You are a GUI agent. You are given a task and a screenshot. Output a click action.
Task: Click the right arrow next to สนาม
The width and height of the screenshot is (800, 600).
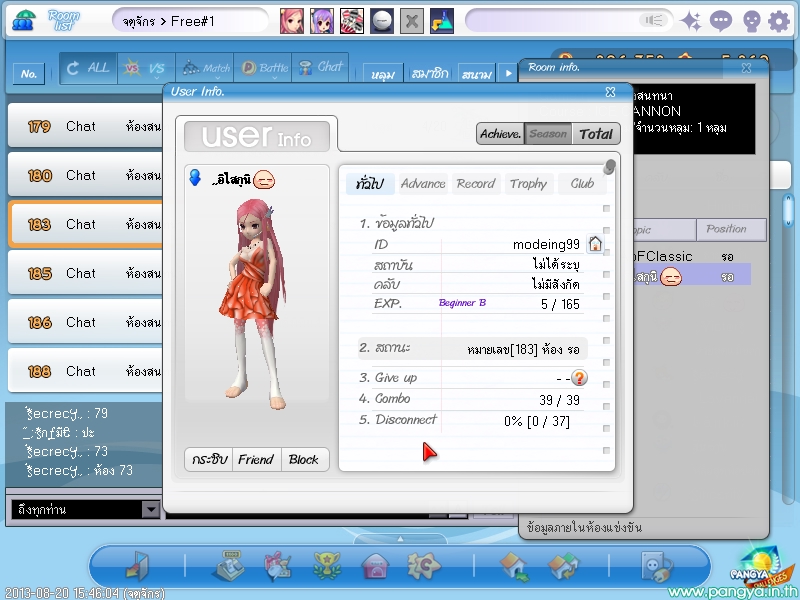(509, 73)
